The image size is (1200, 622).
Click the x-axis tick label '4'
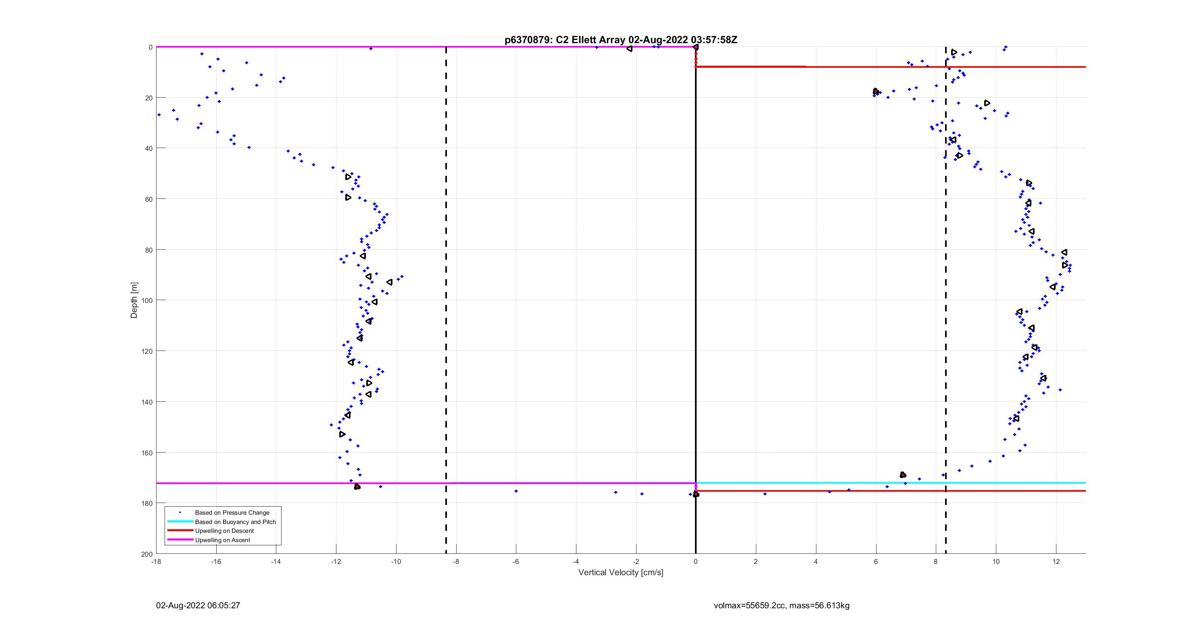pos(816,561)
